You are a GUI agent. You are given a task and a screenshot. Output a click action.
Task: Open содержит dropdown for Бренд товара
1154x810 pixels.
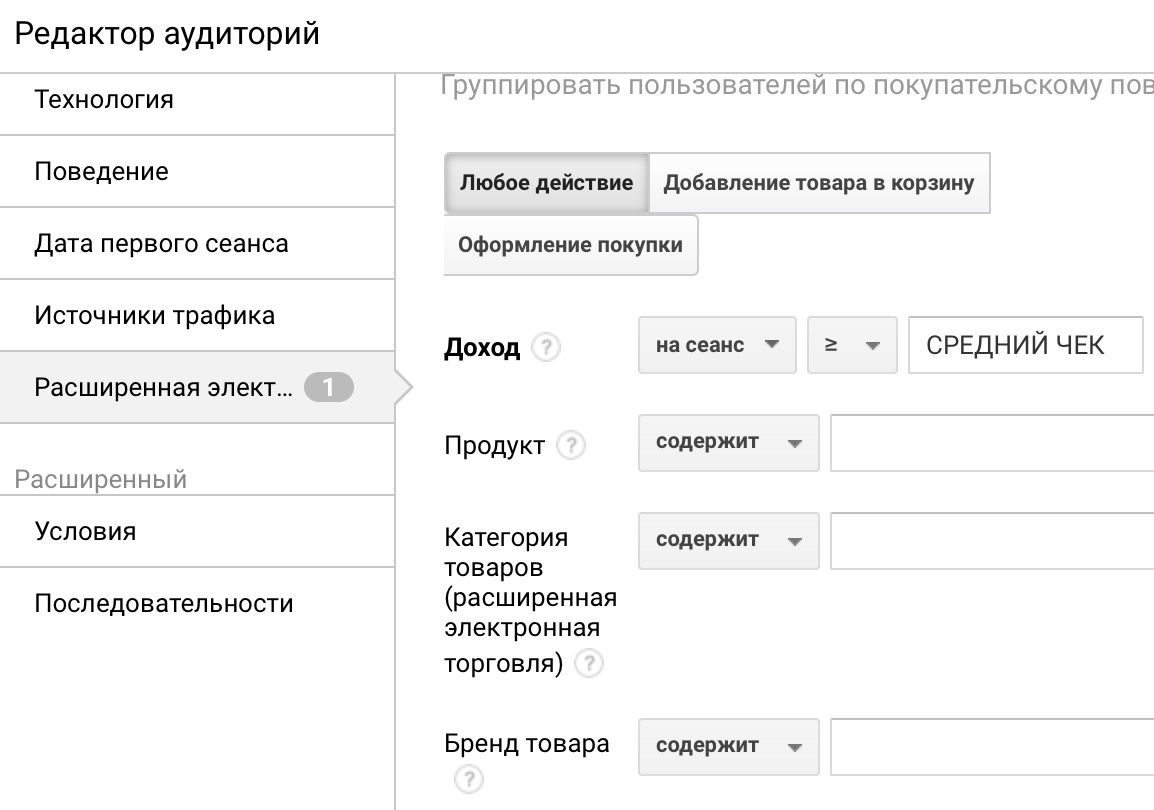(728, 747)
